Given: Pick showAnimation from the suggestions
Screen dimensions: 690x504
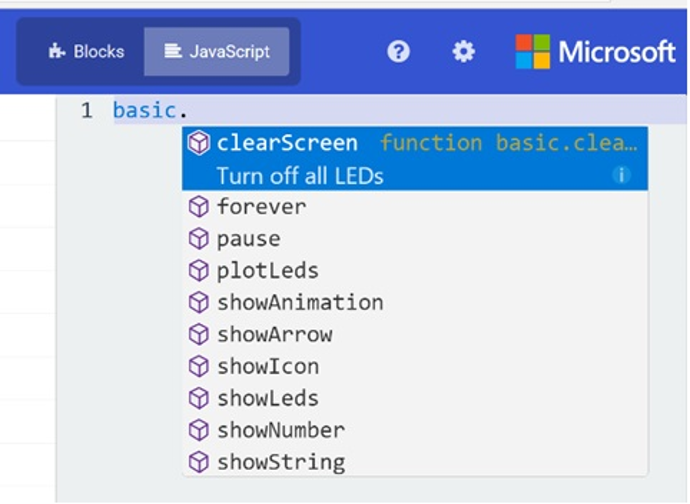Looking at the screenshot, I should click(300, 303).
